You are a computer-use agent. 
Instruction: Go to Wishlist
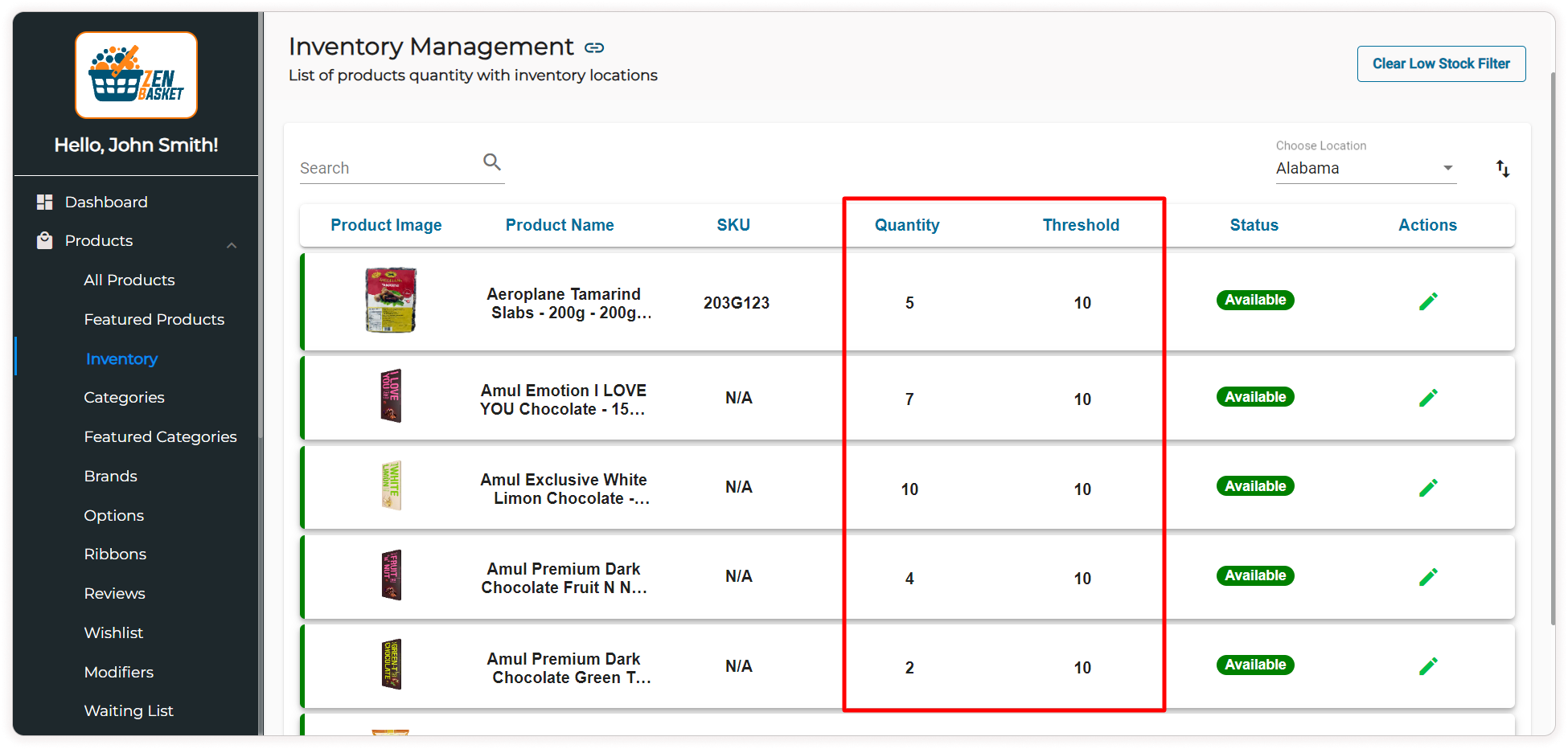(113, 632)
